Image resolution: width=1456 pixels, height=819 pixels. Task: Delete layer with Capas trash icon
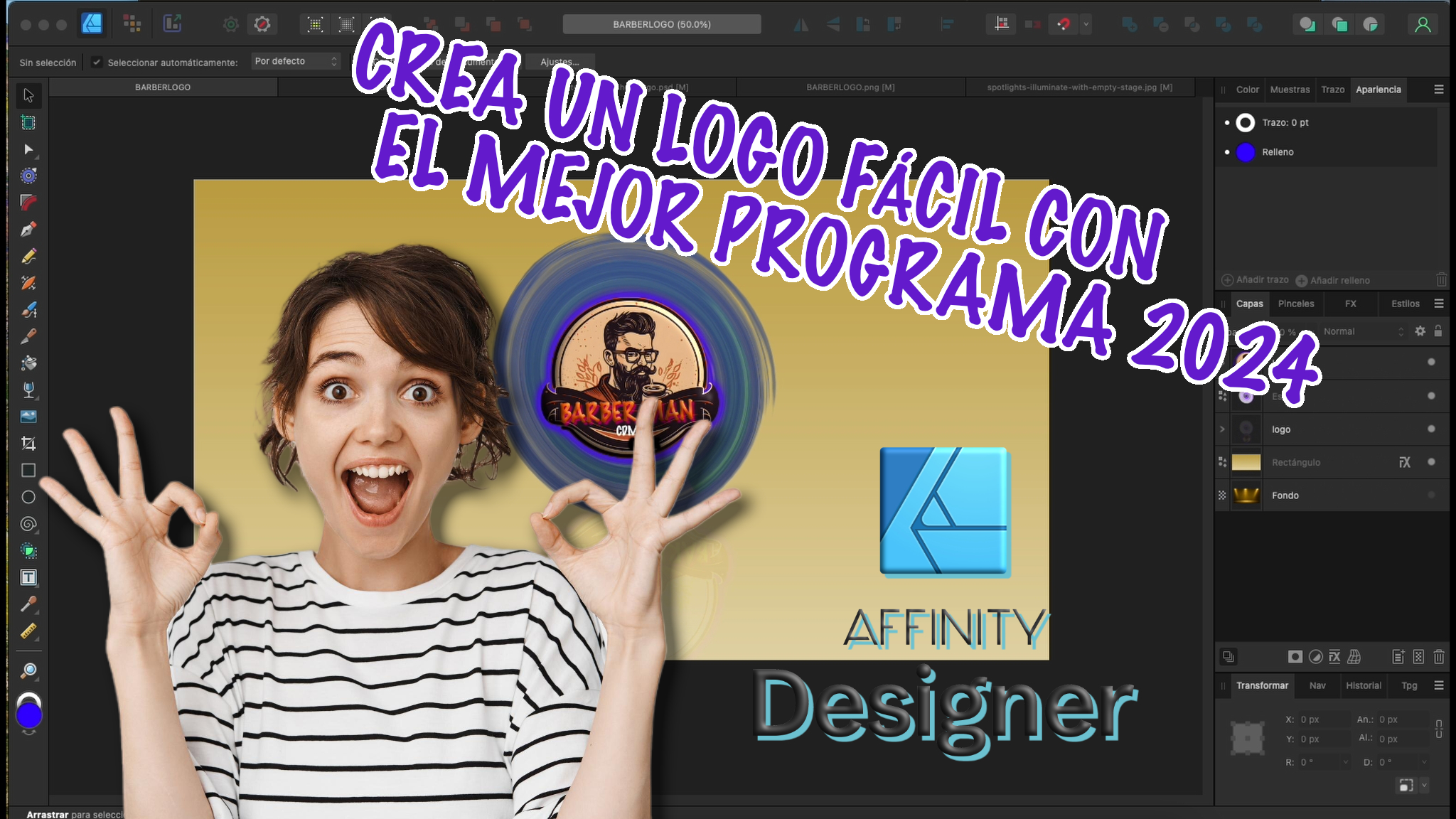point(1438,657)
